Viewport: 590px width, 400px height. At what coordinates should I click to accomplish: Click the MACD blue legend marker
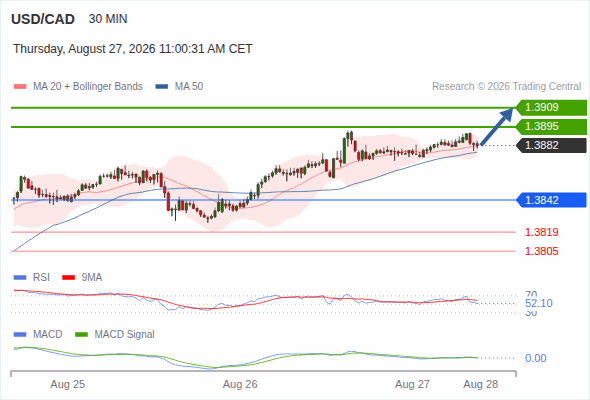click(20, 335)
